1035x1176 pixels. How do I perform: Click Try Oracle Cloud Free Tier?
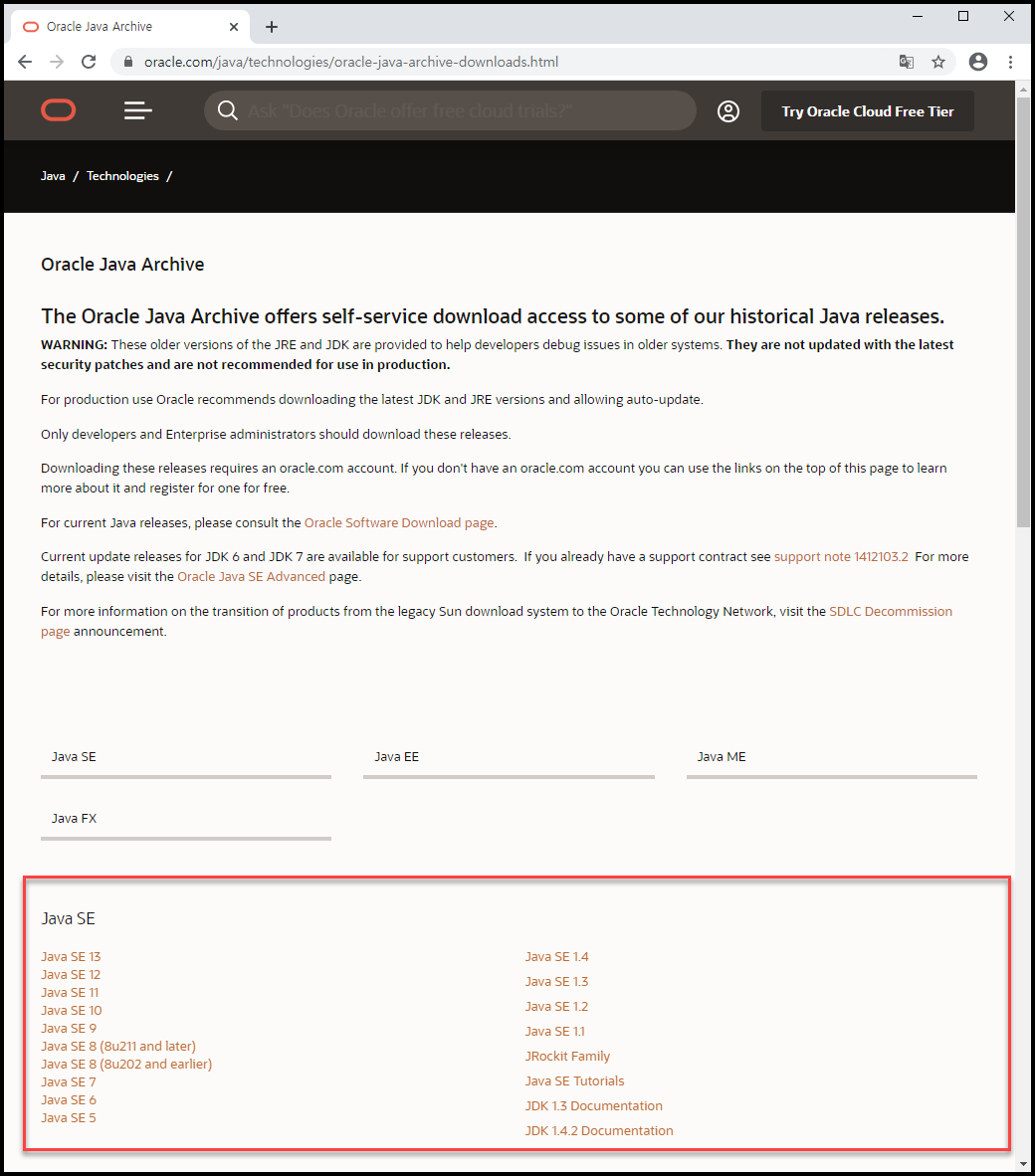(x=868, y=111)
